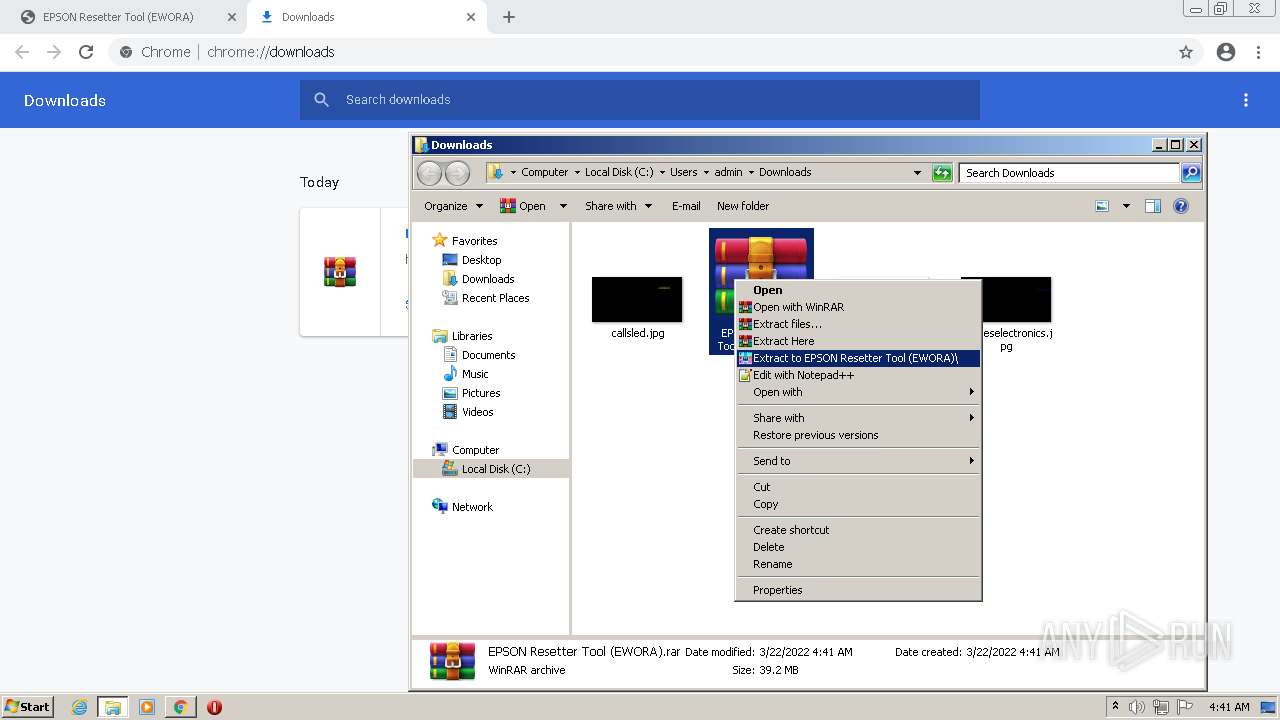Expand 'Share with' submenu in context menu
1280x720 pixels.
click(x=858, y=418)
